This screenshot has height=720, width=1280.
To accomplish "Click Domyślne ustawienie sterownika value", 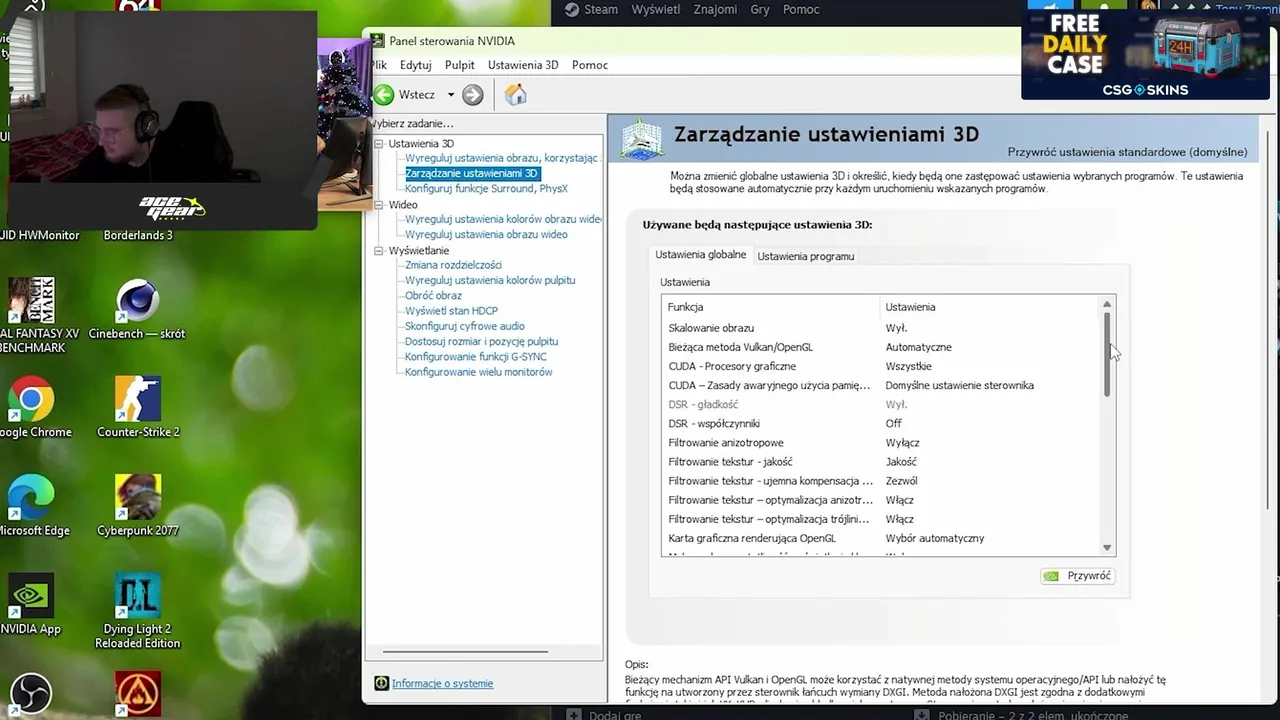I will [x=960, y=385].
